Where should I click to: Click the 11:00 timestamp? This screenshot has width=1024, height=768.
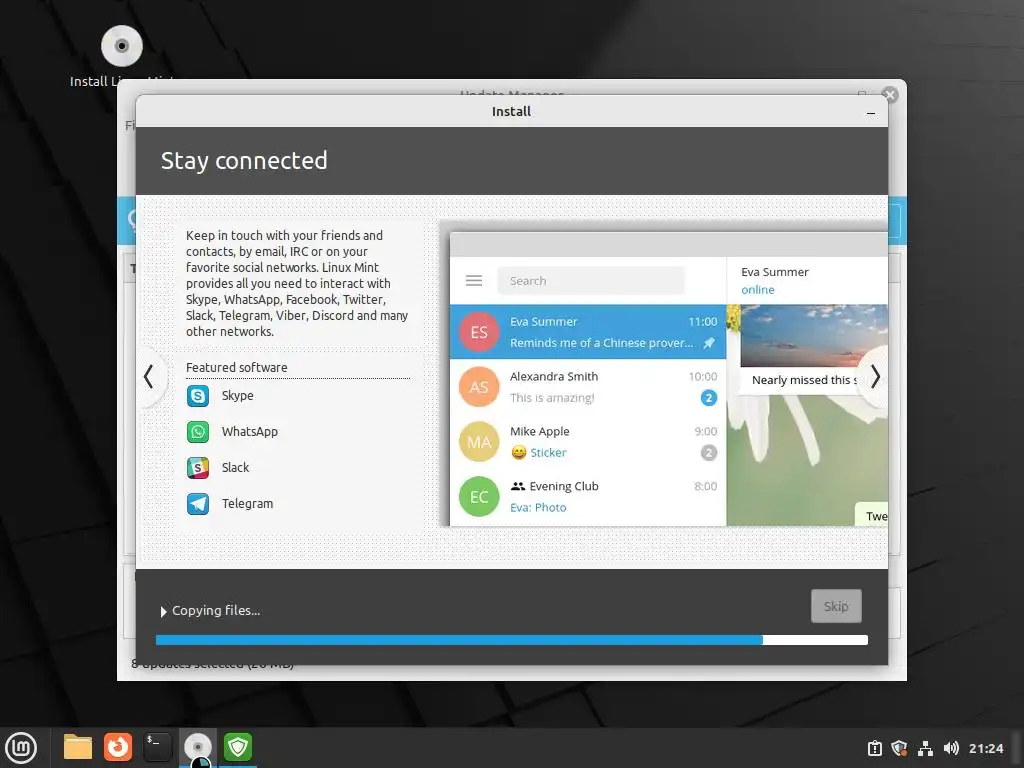(703, 322)
